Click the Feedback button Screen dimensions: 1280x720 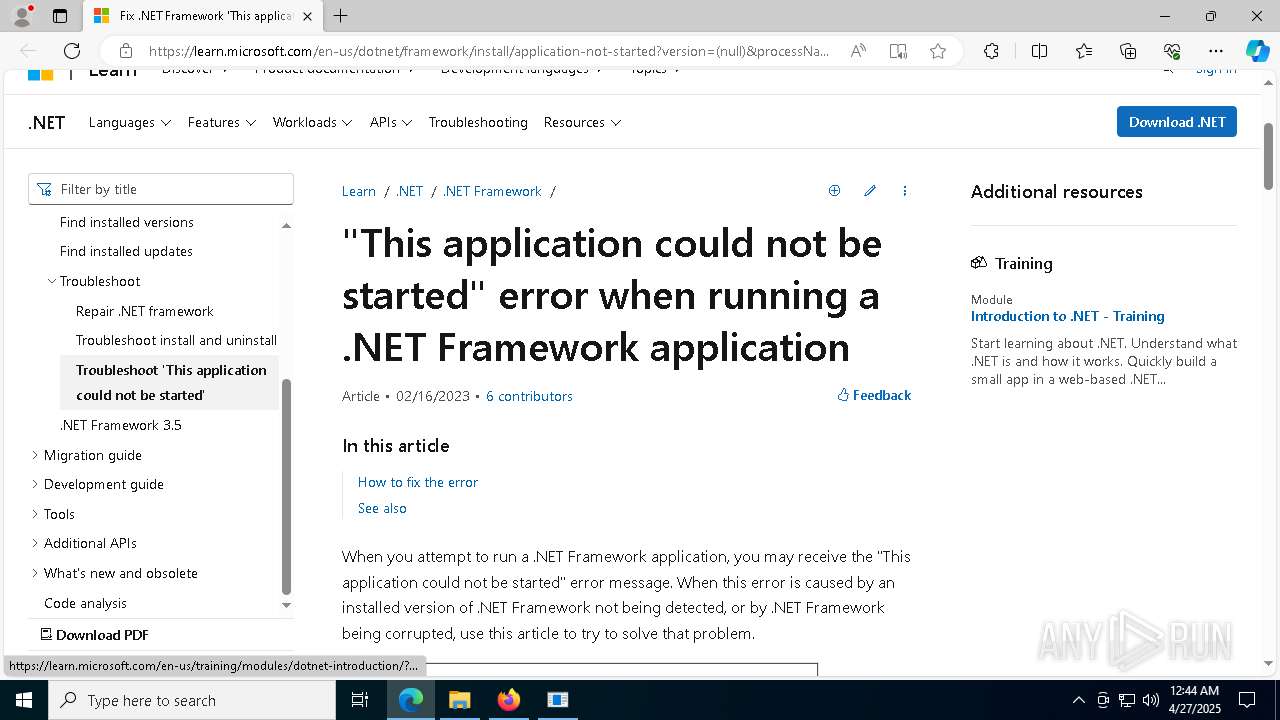point(874,395)
